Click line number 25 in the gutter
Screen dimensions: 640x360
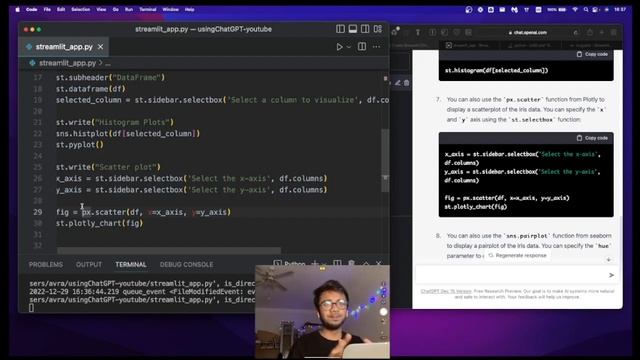pyautogui.click(x=38, y=167)
